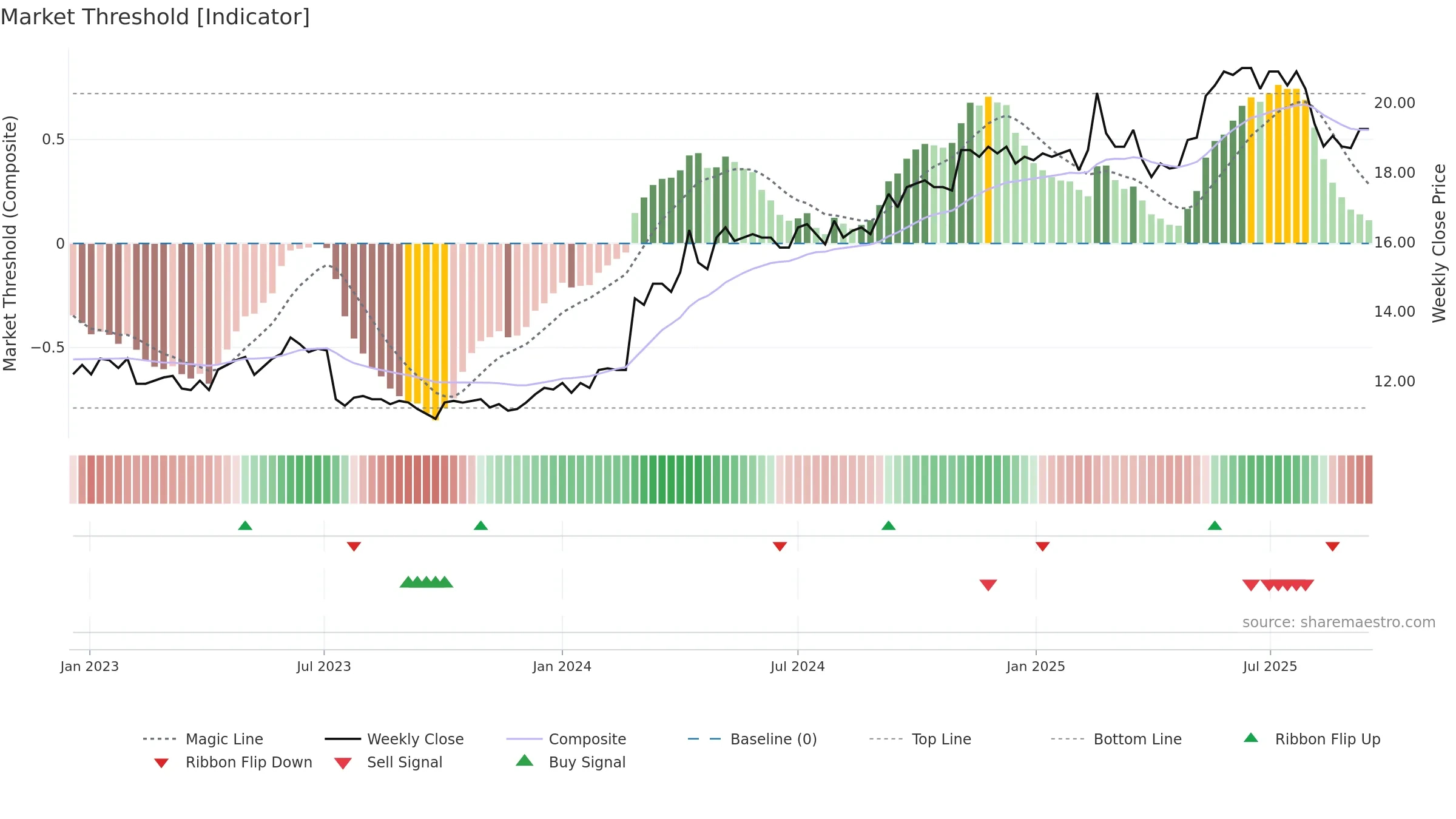Click the 18.00 price tick label
This screenshot has height=819, width=1456.
pyautogui.click(x=1395, y=173)
